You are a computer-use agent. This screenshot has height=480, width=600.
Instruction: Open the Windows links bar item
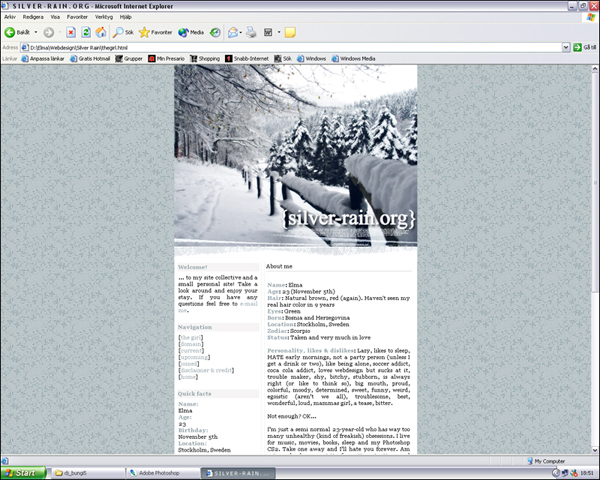coord(311,59)
